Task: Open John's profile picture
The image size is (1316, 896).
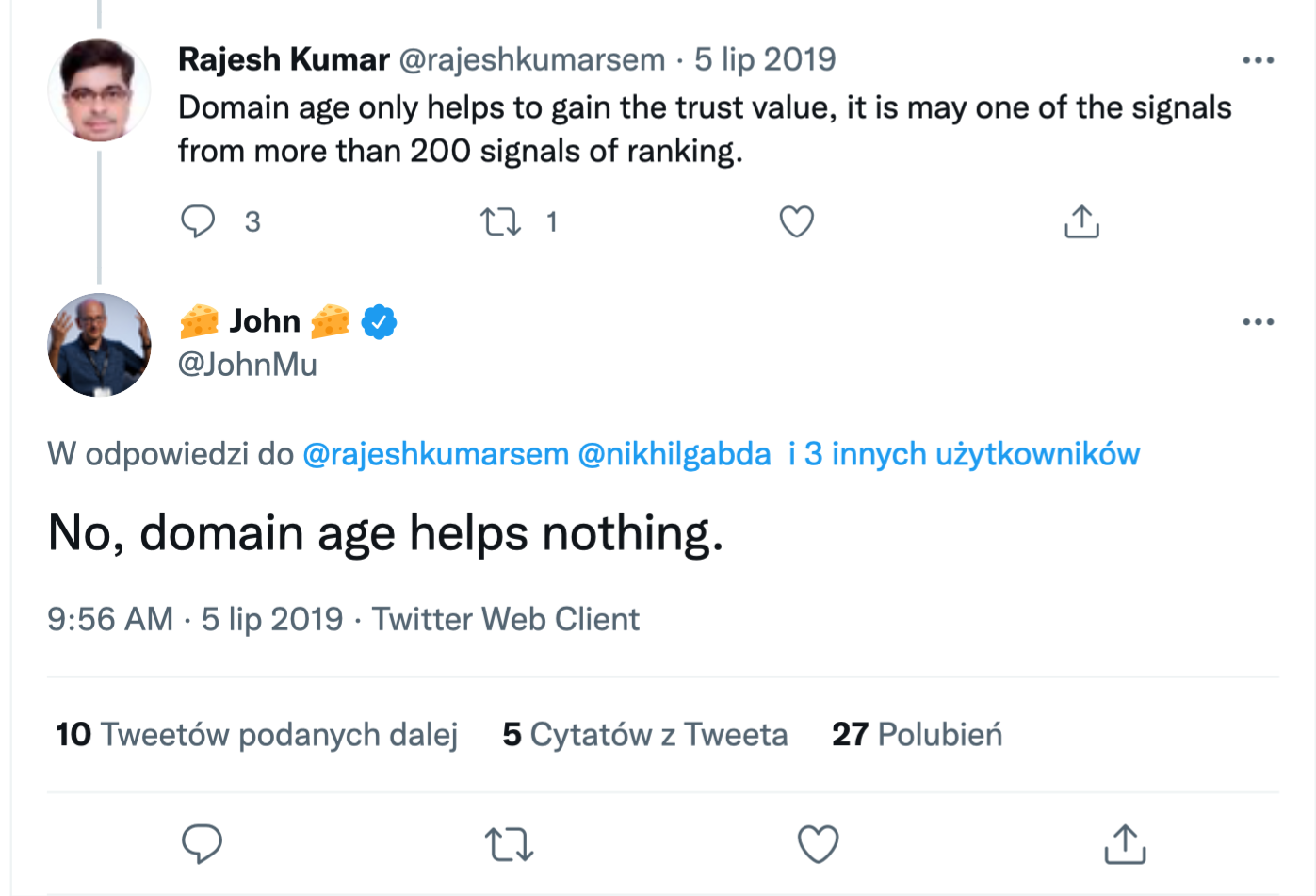Action: tap(99, 345)
